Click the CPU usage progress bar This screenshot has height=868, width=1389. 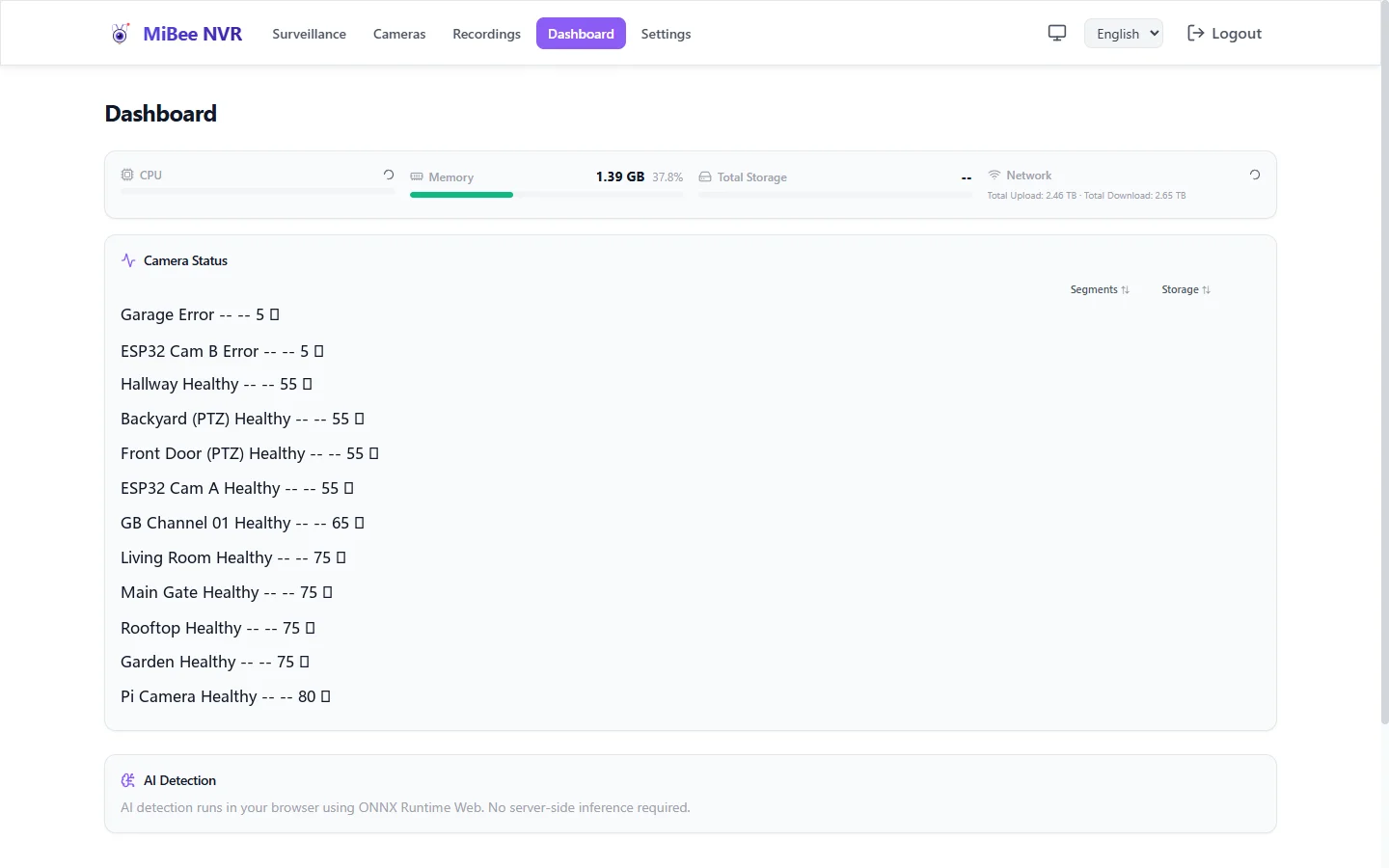click(258, 191)
